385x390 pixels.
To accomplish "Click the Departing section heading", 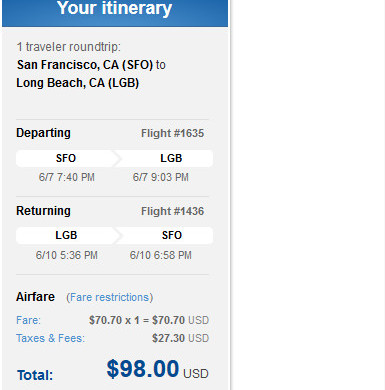I will 43,133.
